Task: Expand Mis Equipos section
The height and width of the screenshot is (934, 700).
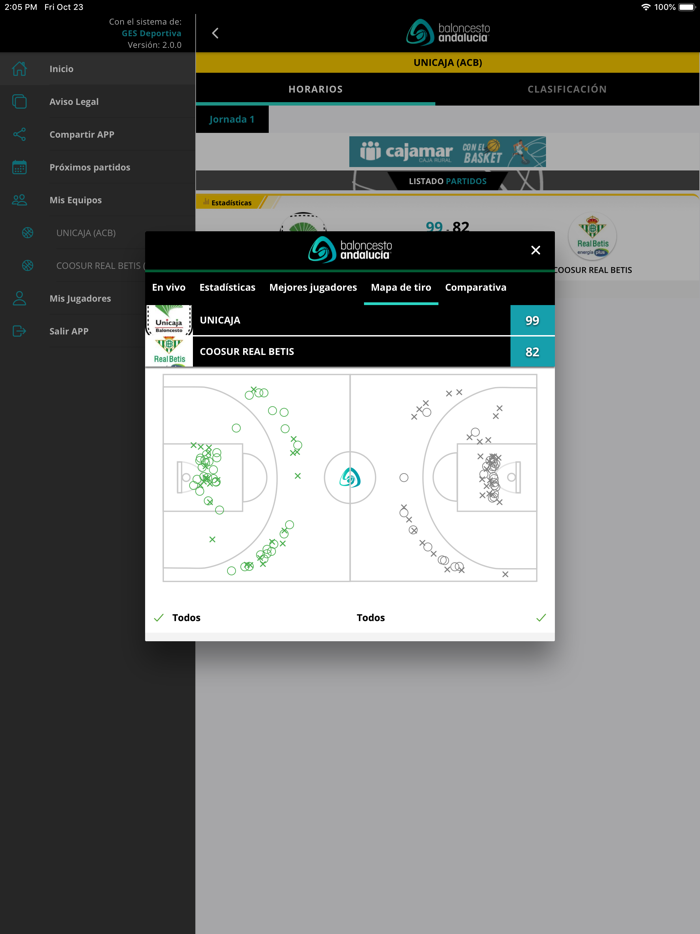Action: tap(98, 200)
